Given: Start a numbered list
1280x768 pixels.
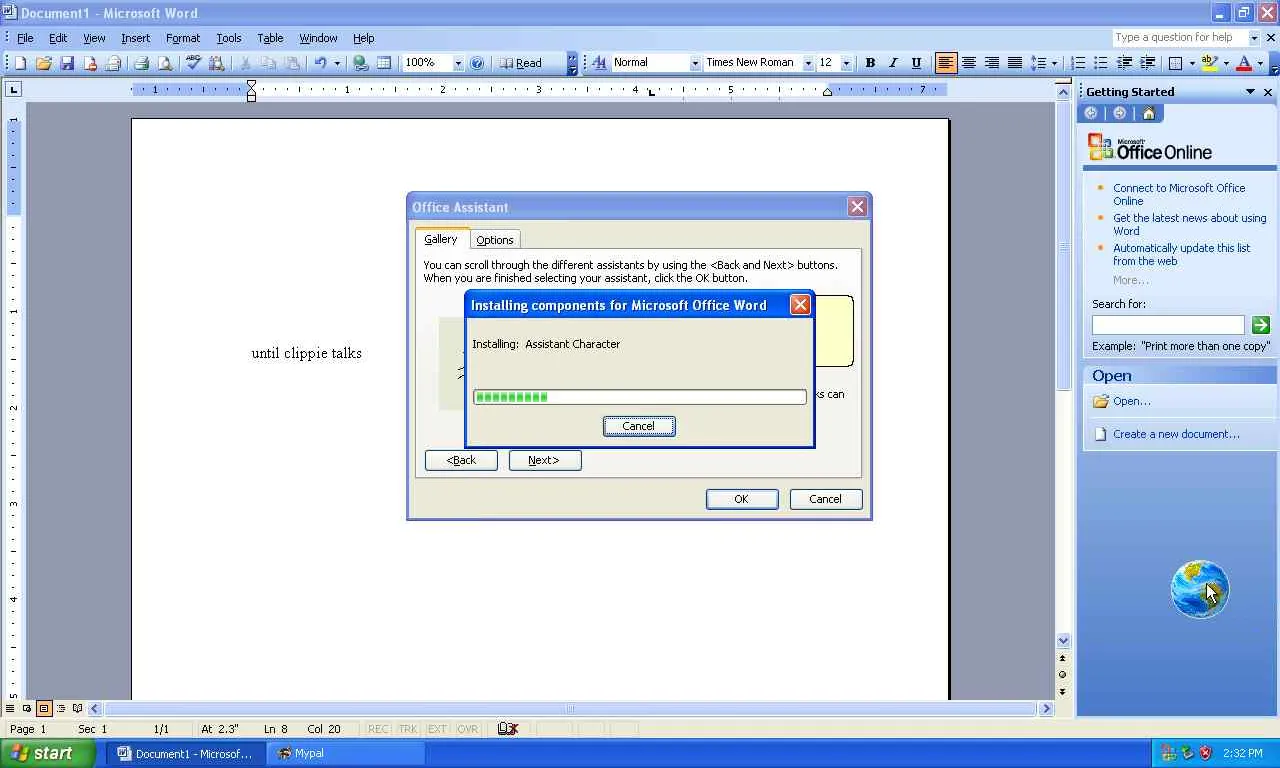Looking at the screenshot, I should click(1078, 63).
